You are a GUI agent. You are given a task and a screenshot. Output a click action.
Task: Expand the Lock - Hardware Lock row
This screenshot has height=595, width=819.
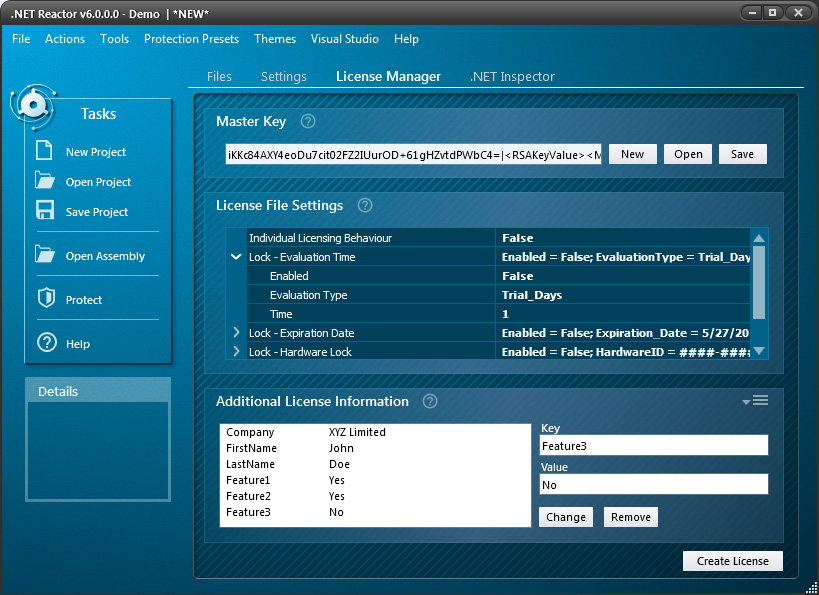click(236, 352)
